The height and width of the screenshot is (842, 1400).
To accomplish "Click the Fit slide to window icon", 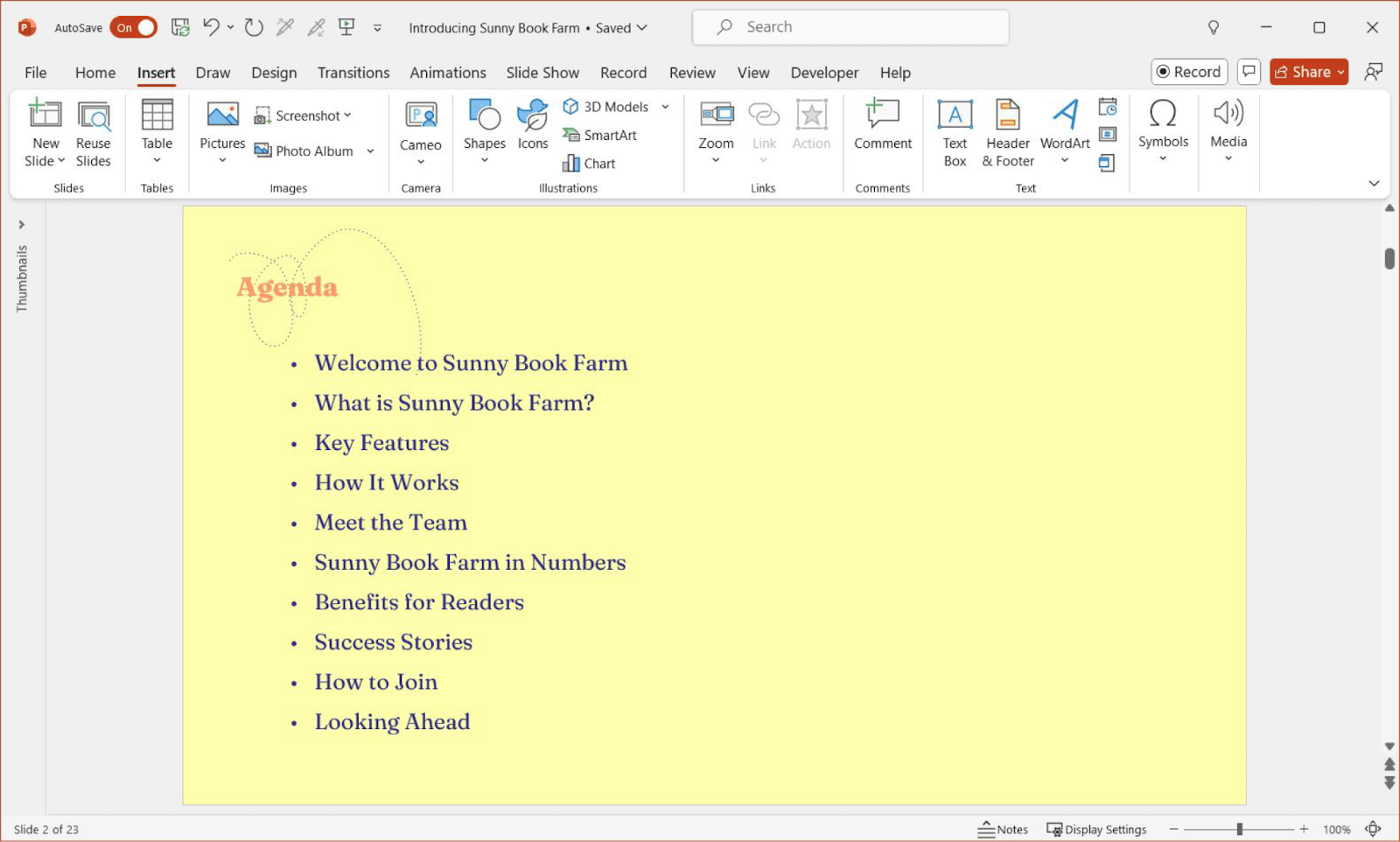I will coord(1374,829).
